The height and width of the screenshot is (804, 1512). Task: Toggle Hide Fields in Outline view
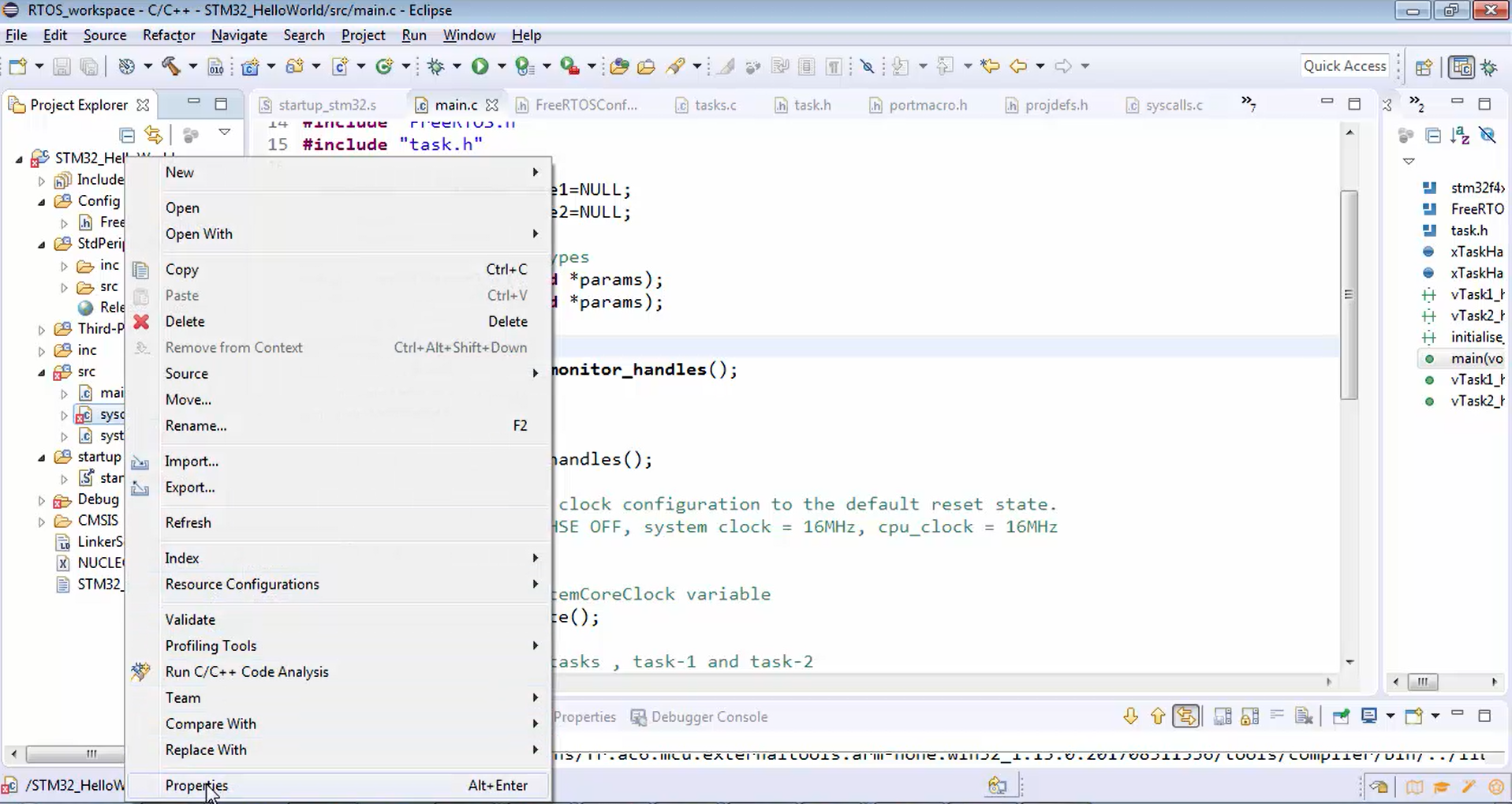click(x=1488, y=136)
